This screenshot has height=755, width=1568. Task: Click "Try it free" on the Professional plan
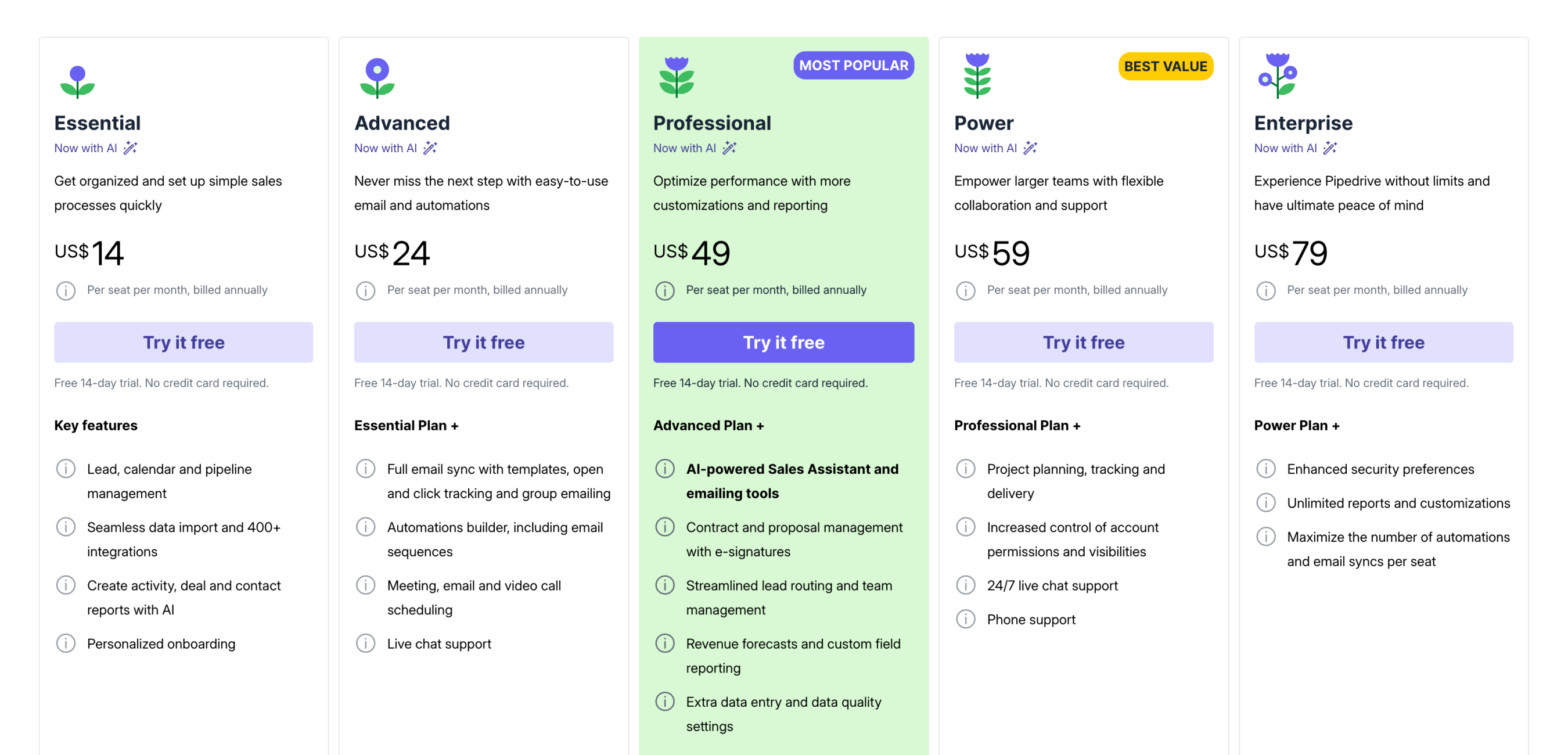(x=783, y=342)
